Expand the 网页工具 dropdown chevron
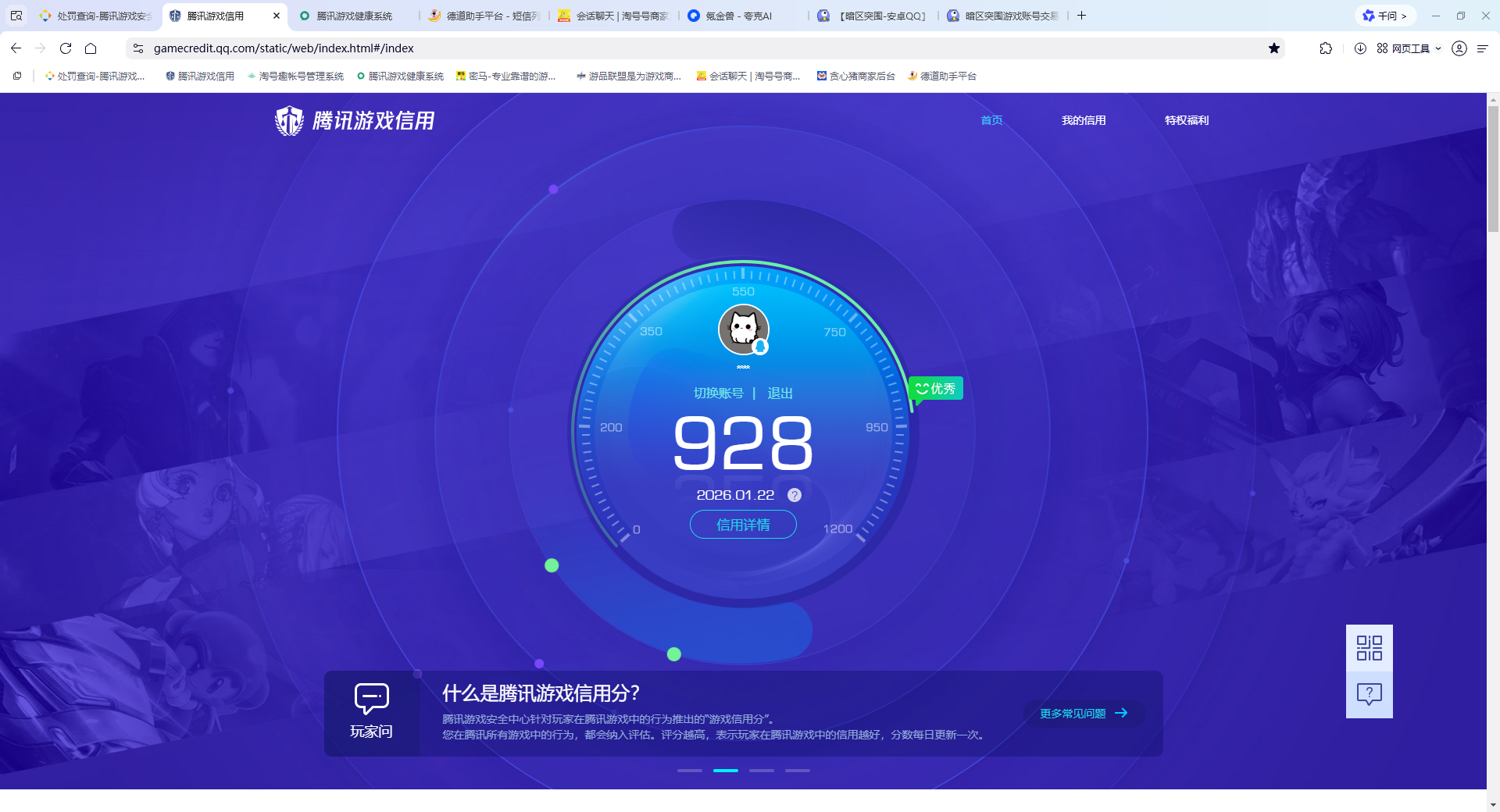 1440,48
